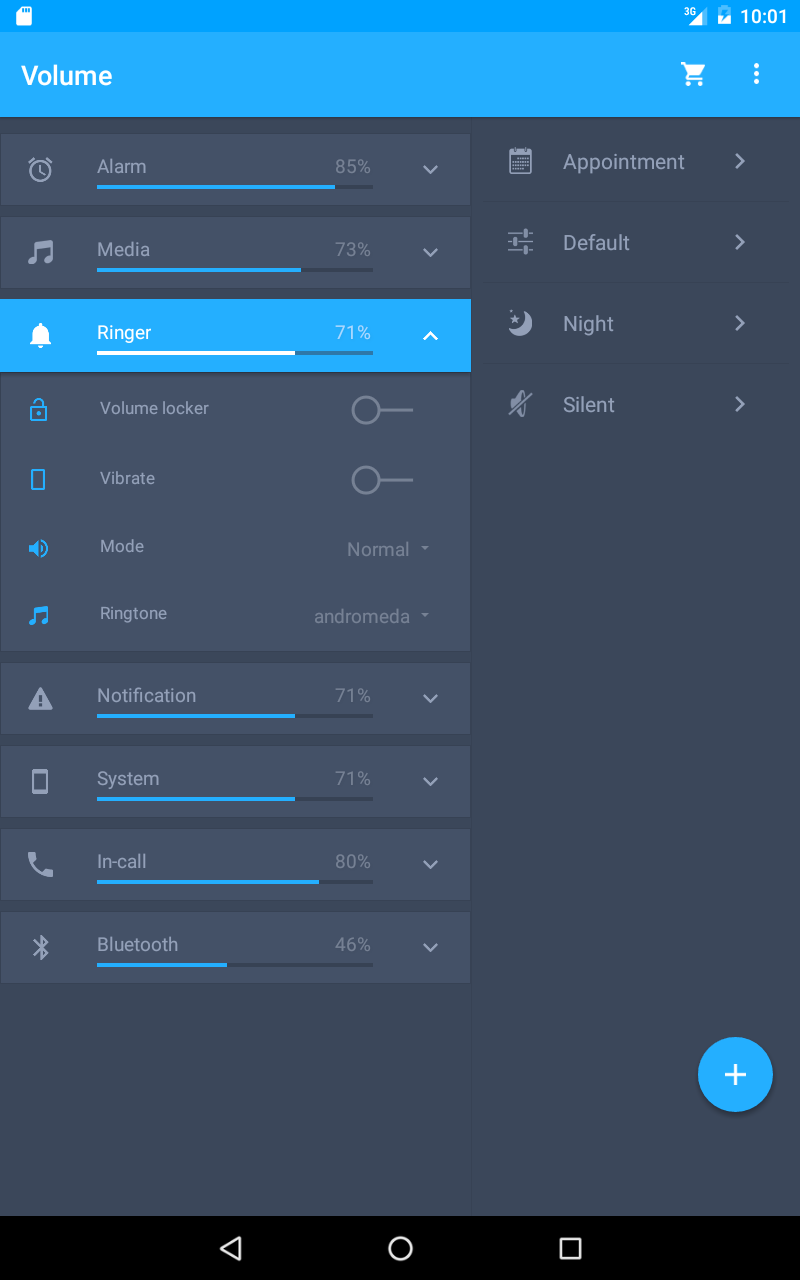Add a new profile with plus button

point(735,1074)
